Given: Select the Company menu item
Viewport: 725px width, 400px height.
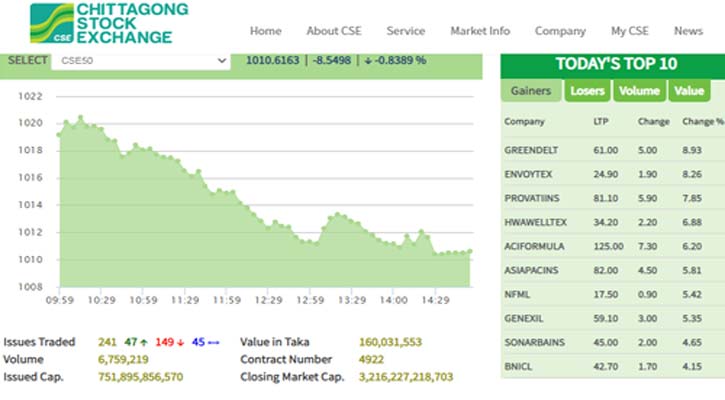Looking at the screenshot, I should pyautogui.click(x=560, y=31).
